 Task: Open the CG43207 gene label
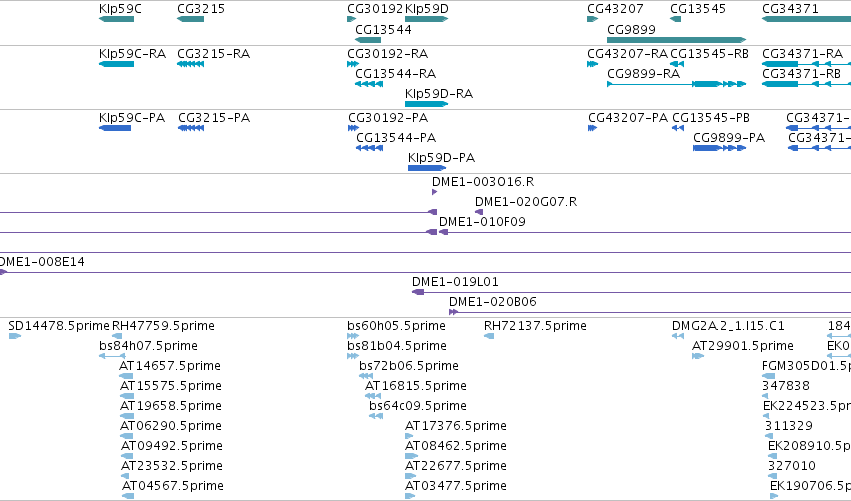click(615, 9)
